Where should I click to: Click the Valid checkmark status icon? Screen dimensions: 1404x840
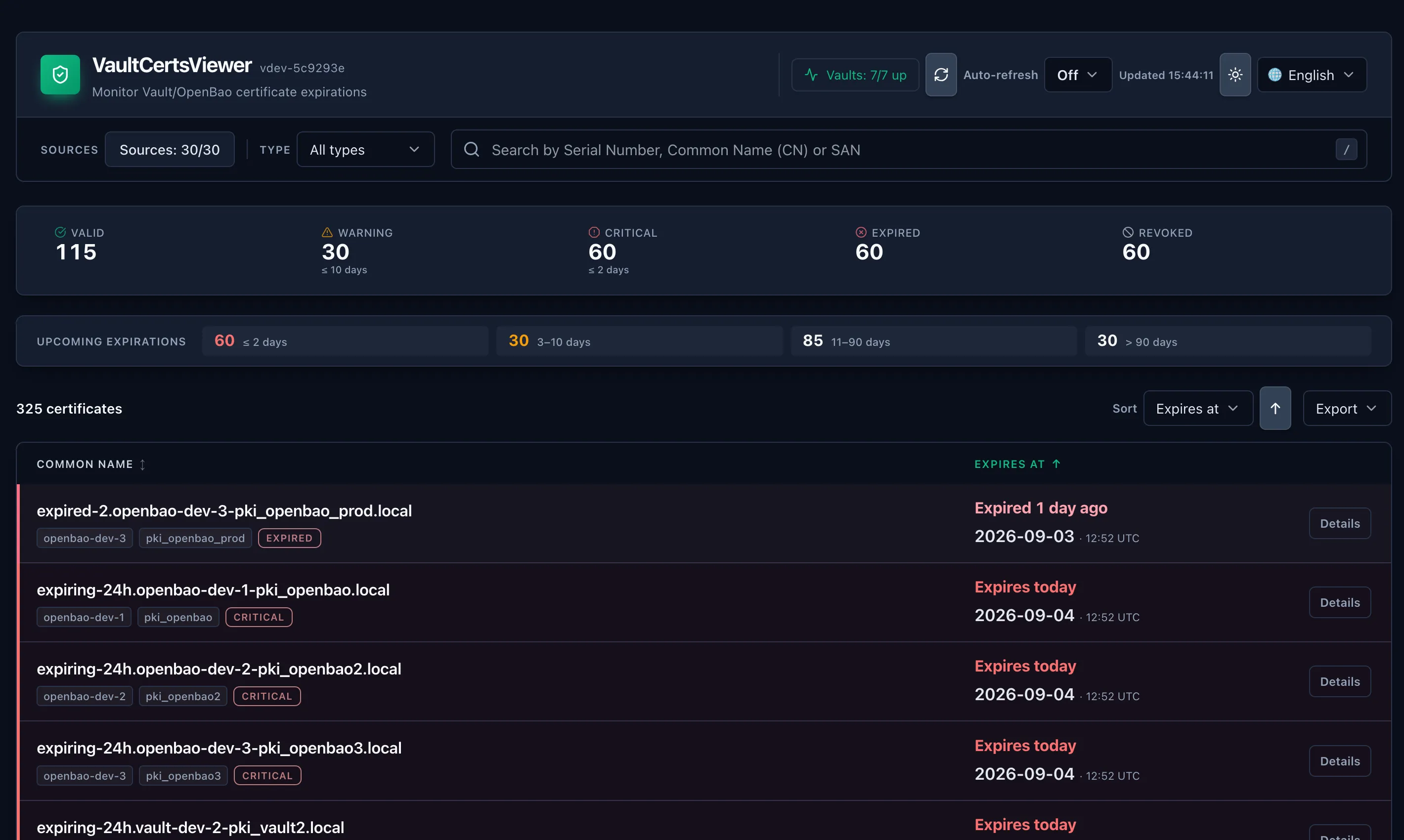(x=60, y=232)
